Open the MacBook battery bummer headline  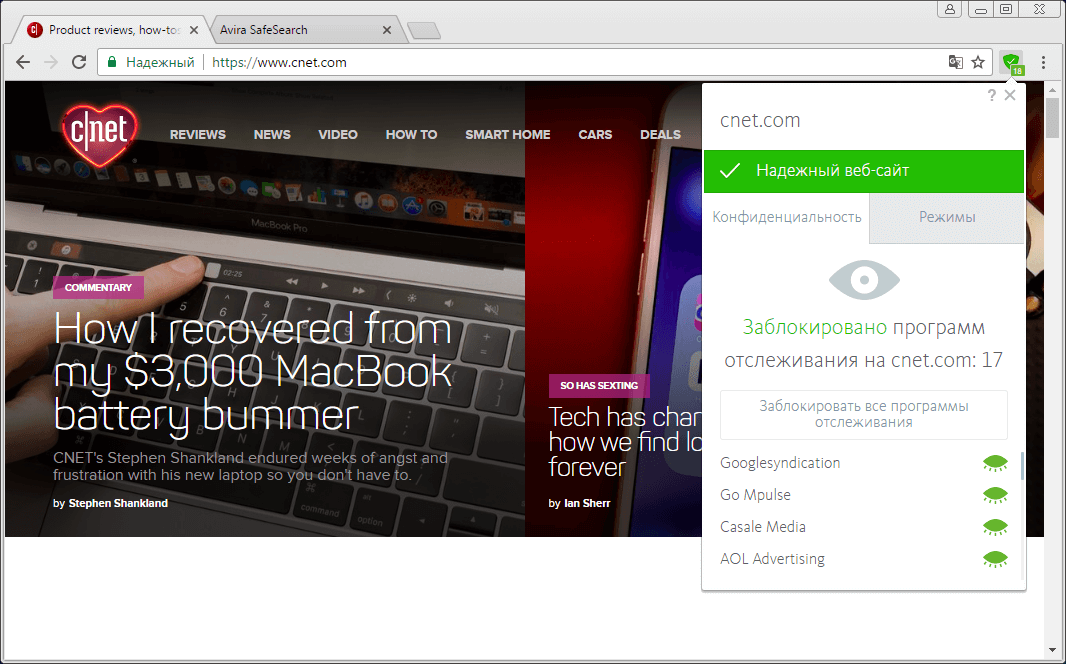(252, 372)
